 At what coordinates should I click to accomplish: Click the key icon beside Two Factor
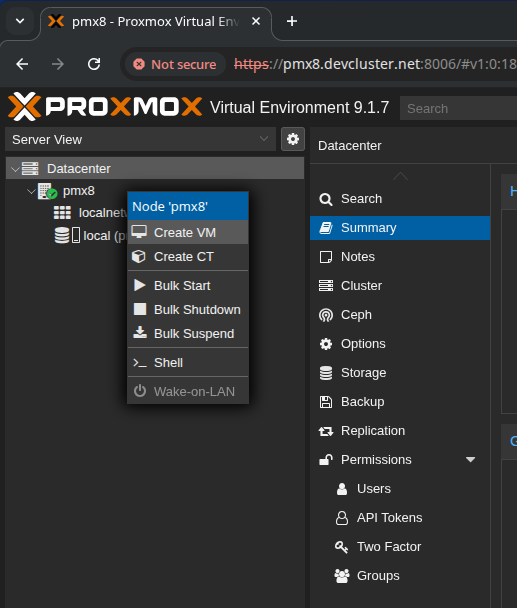click(341, 547)
